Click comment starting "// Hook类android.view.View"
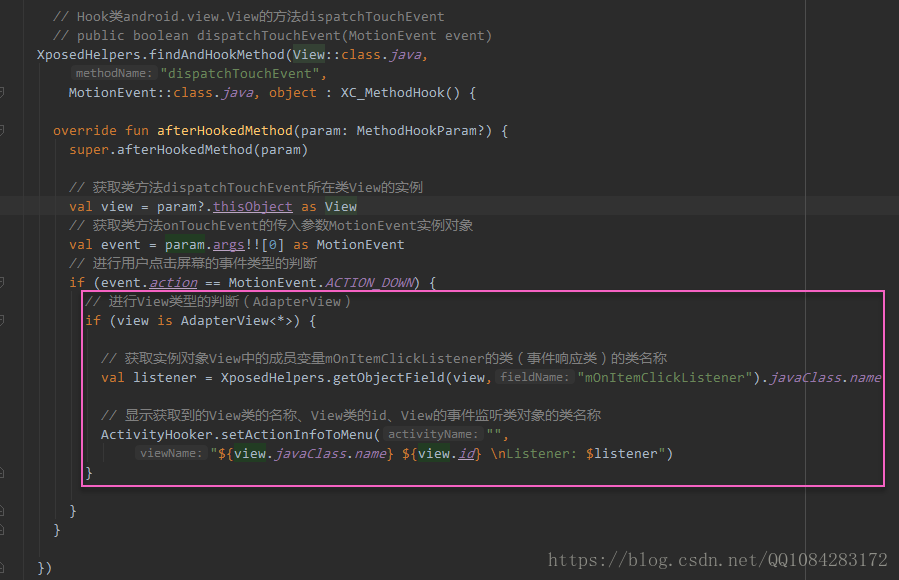The image size is (899, 580). (248, 17)
